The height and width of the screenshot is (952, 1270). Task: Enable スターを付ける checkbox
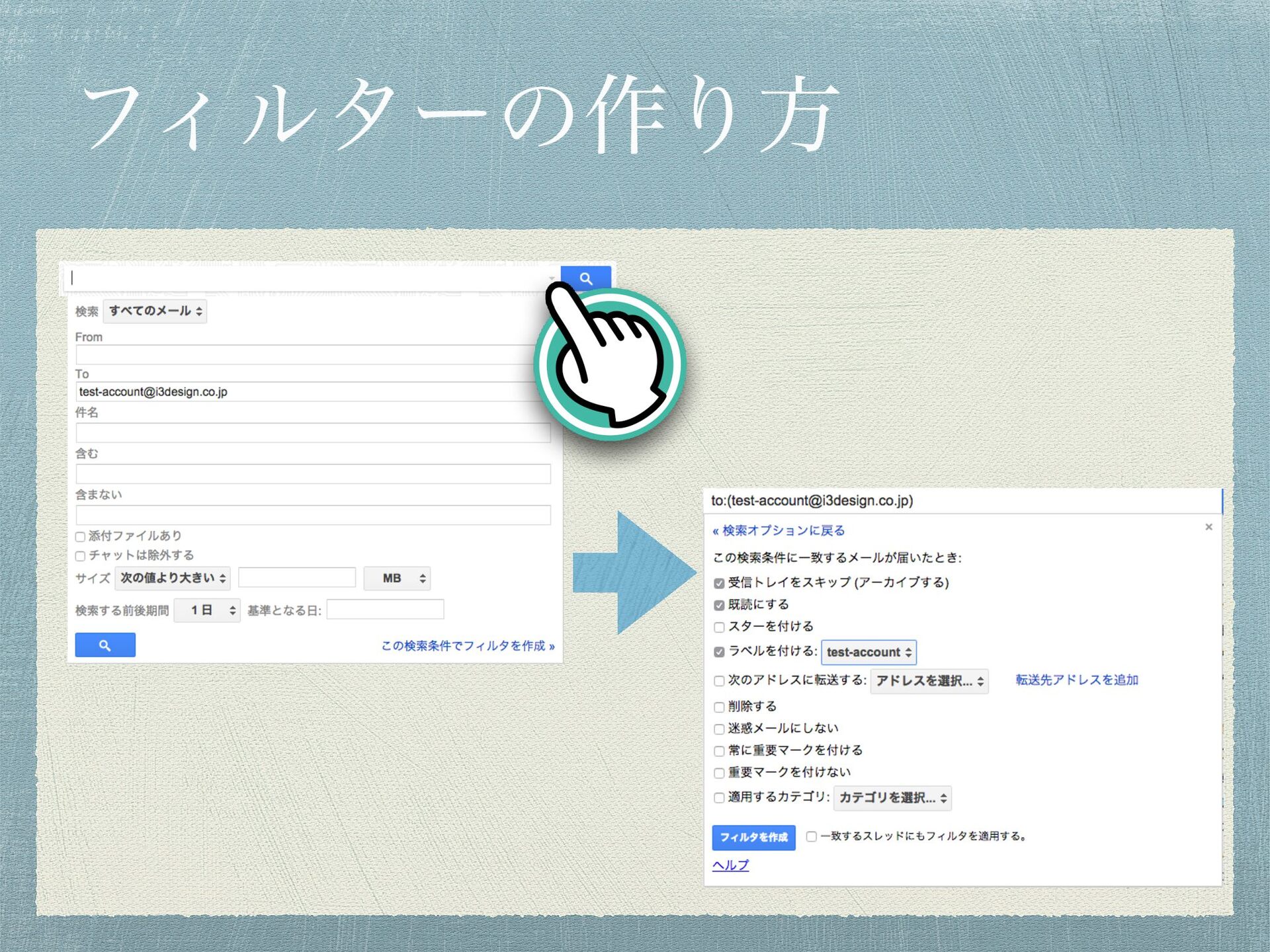point(719,627)
